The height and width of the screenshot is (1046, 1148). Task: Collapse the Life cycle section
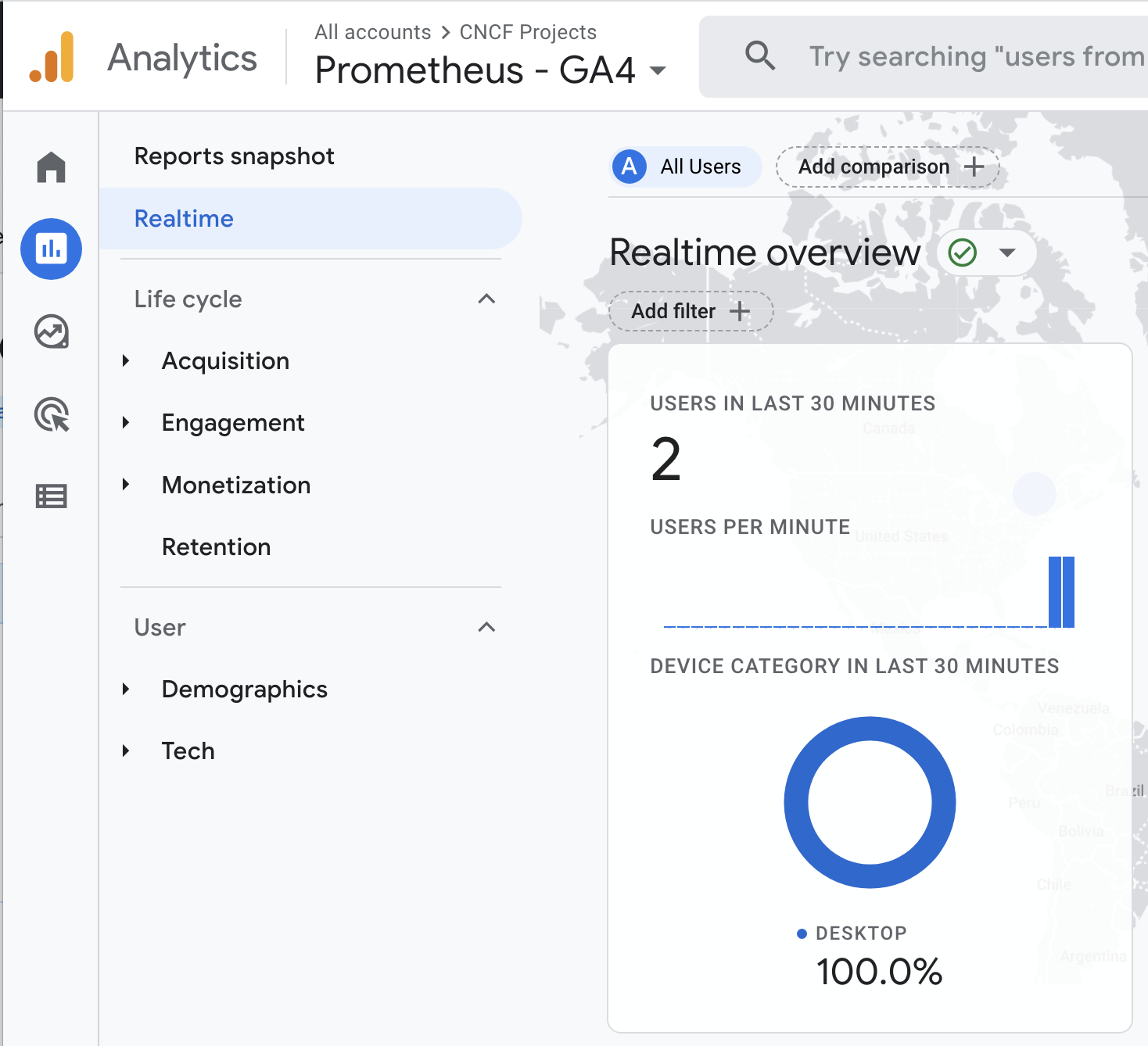[486, 299]
